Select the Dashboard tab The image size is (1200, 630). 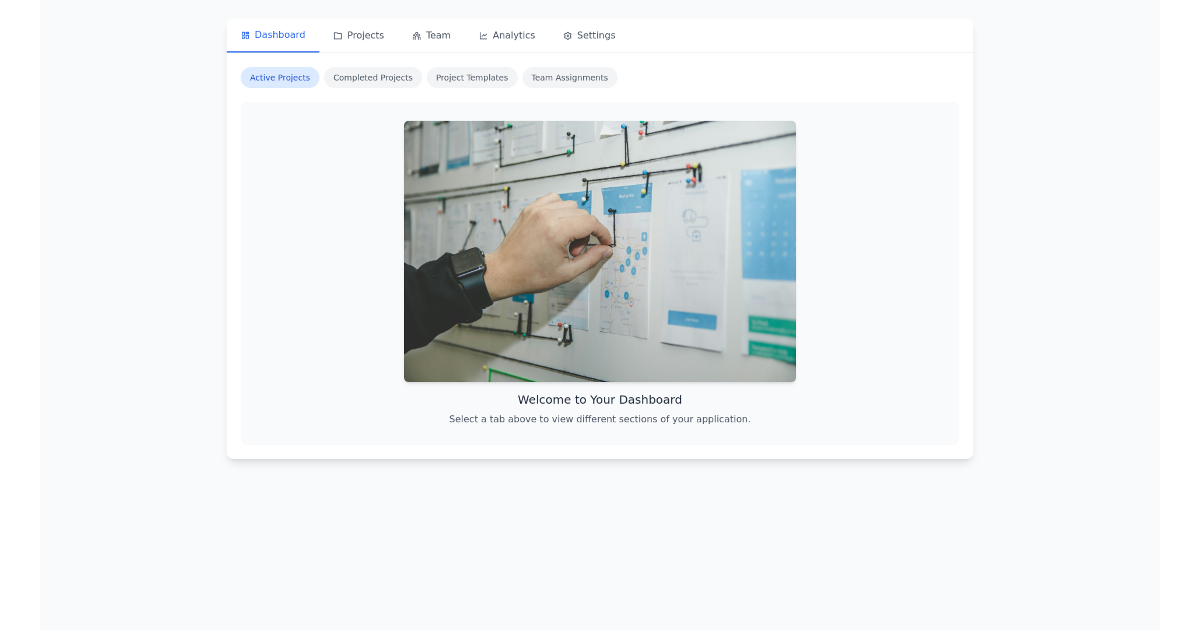(273, 35)
